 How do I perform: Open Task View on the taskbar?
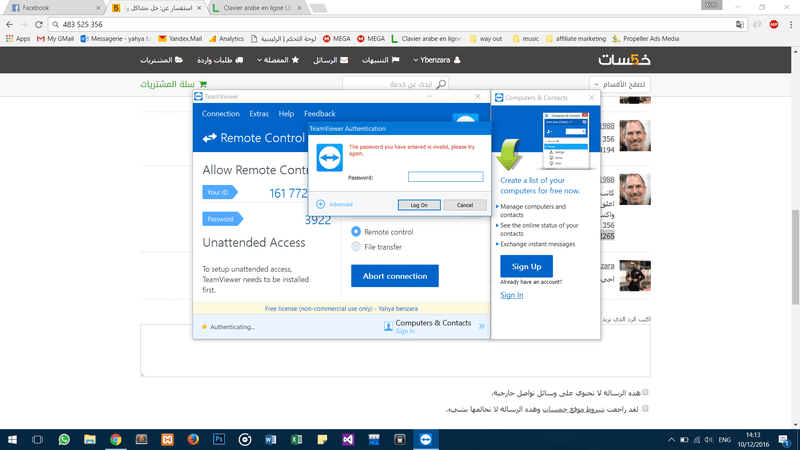coord(38,439)
